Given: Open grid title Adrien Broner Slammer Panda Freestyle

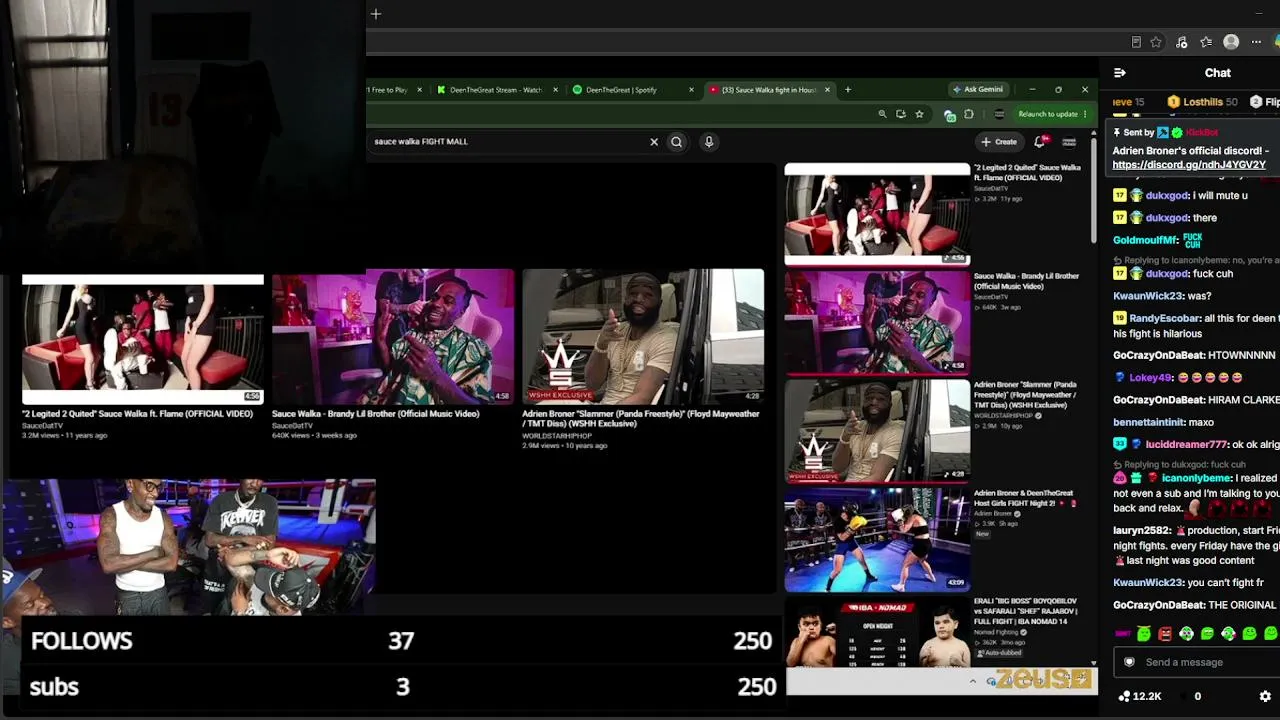Looking at the screenshot, I should 640,418.
